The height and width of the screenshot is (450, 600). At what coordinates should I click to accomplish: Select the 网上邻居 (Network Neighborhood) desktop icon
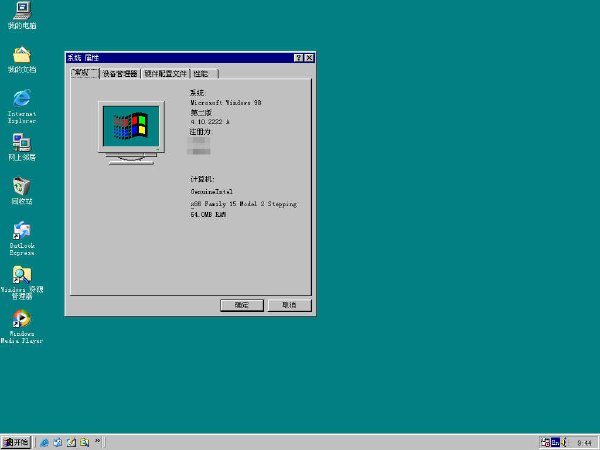(22, 147)
